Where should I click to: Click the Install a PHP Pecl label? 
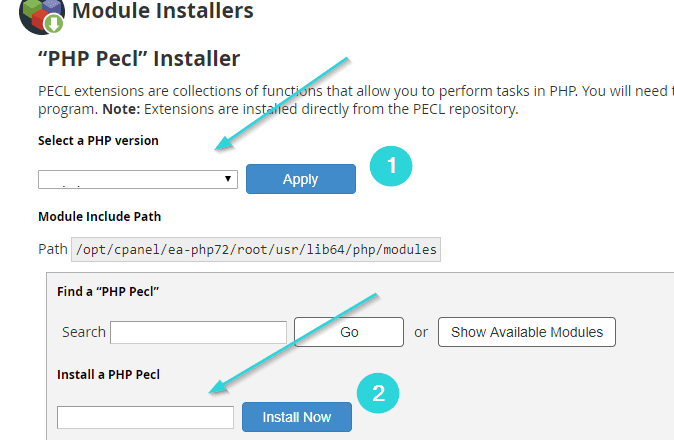(108, 374)
